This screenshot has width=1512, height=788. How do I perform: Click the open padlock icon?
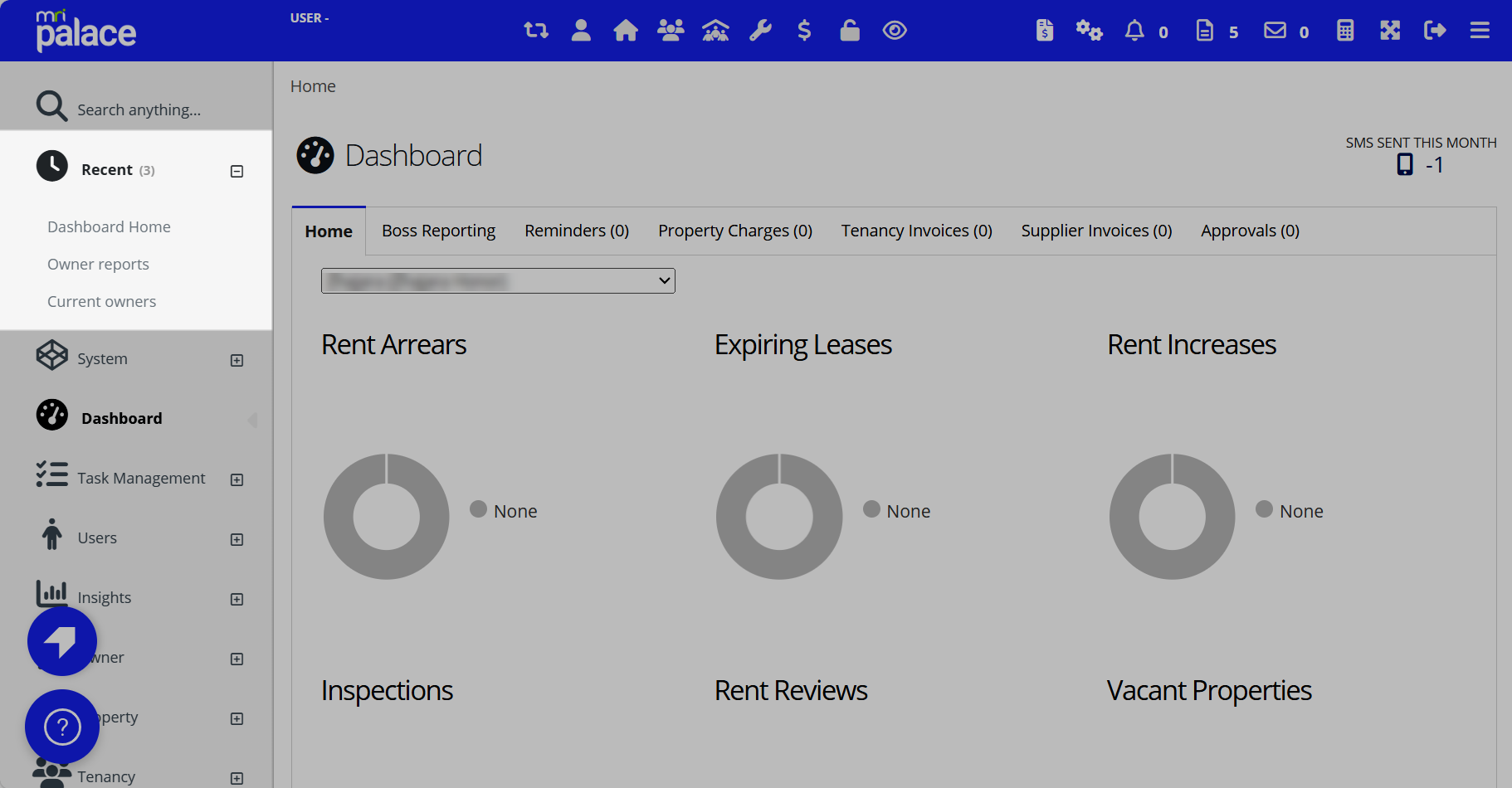[850, 31]
